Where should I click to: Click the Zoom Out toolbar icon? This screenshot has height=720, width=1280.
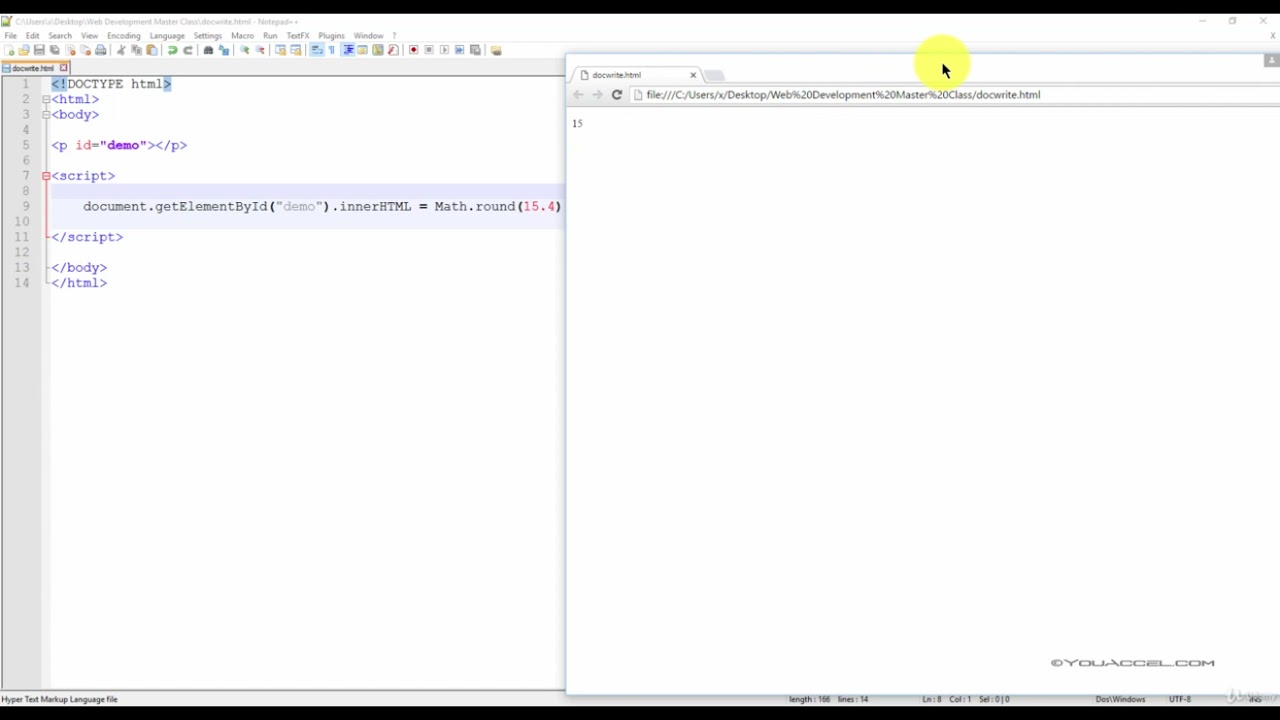point(260,50)
